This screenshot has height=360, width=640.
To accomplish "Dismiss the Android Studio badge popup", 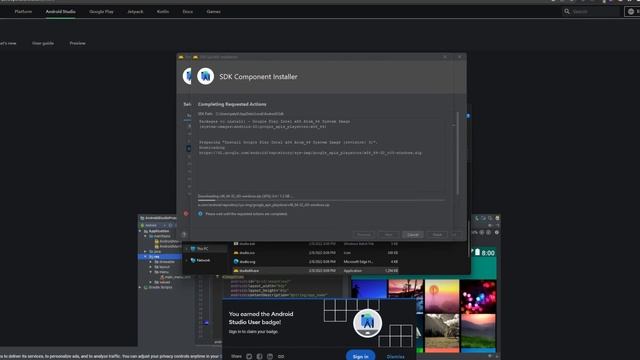I will click(x=396, y=356).
